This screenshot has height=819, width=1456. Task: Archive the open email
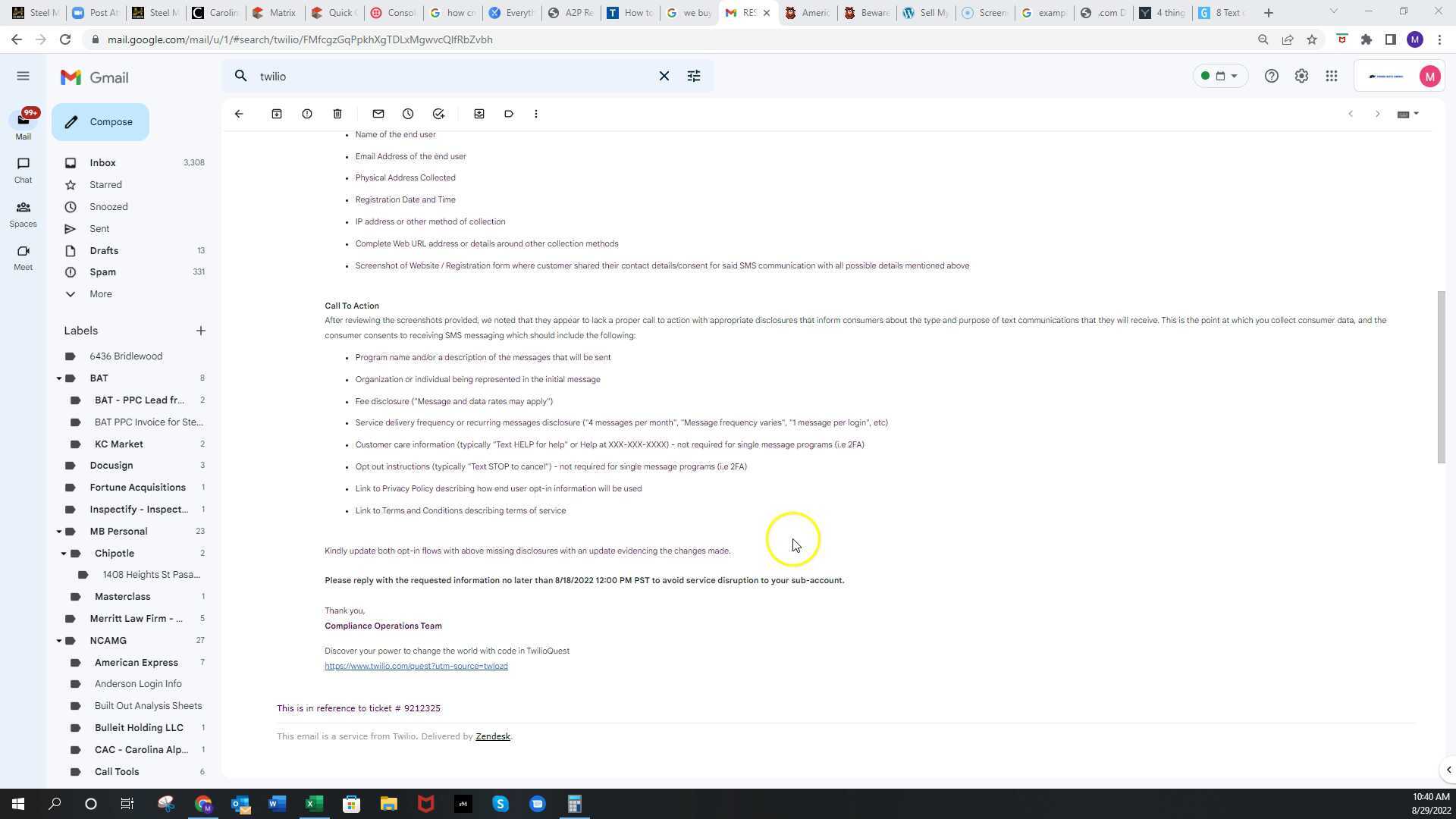click(x=277, y=114)
